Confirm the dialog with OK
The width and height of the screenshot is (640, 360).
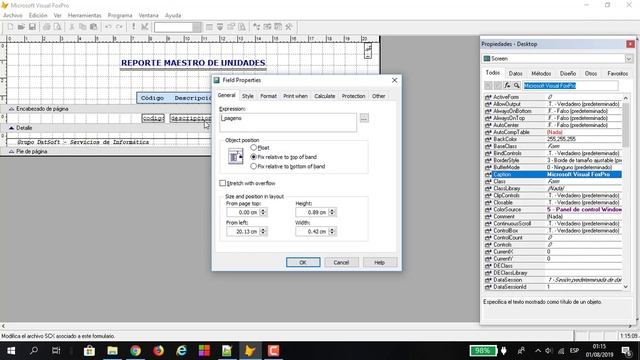[x=303, y=262]
